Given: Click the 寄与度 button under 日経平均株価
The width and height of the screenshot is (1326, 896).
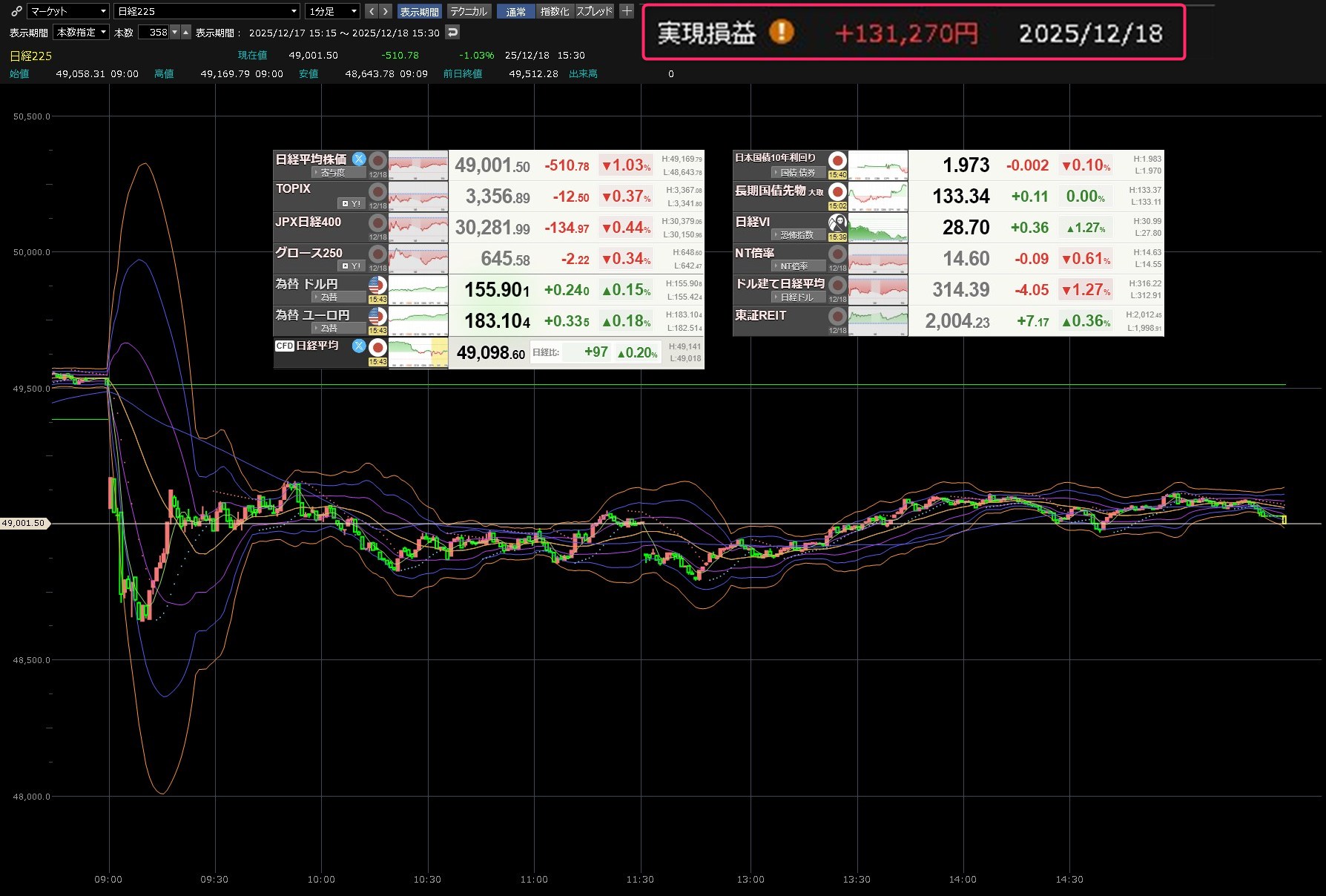Looking at the screenshot, I should (x=333, y=173).
